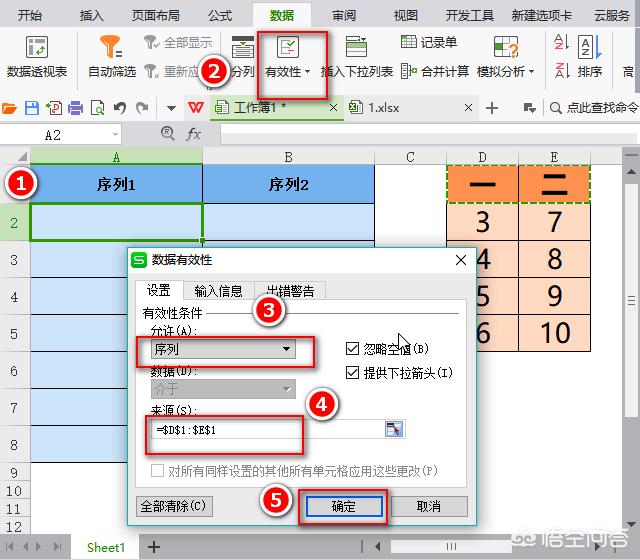The width and height of the screenshot is (640, 560).
Task: Select column B header
Action: click(x=289, y=157)
